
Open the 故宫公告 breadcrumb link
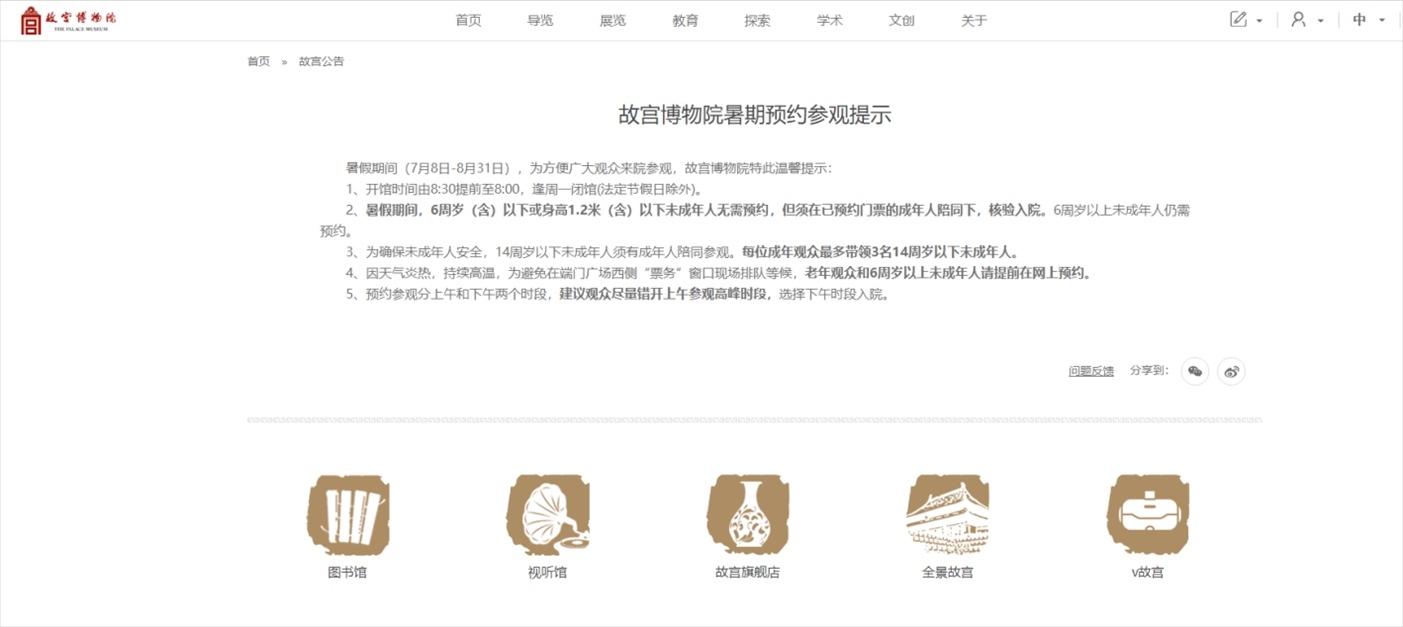click(321, 62)
